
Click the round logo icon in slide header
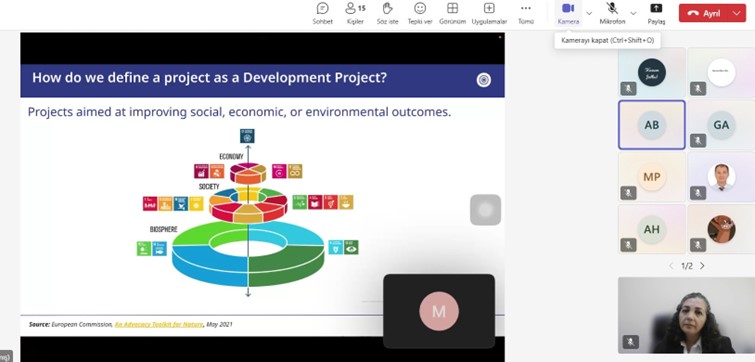483,80
